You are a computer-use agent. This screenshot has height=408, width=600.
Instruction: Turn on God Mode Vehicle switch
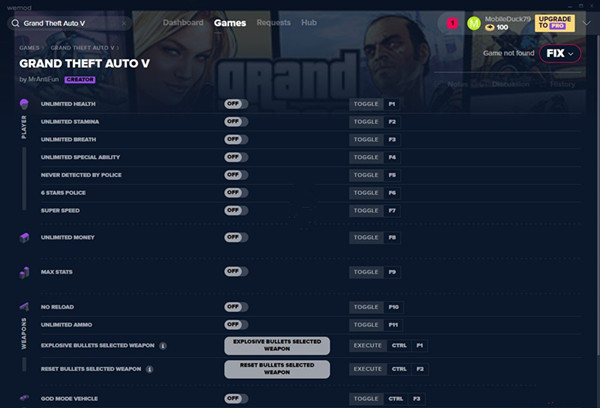(236, 398)
